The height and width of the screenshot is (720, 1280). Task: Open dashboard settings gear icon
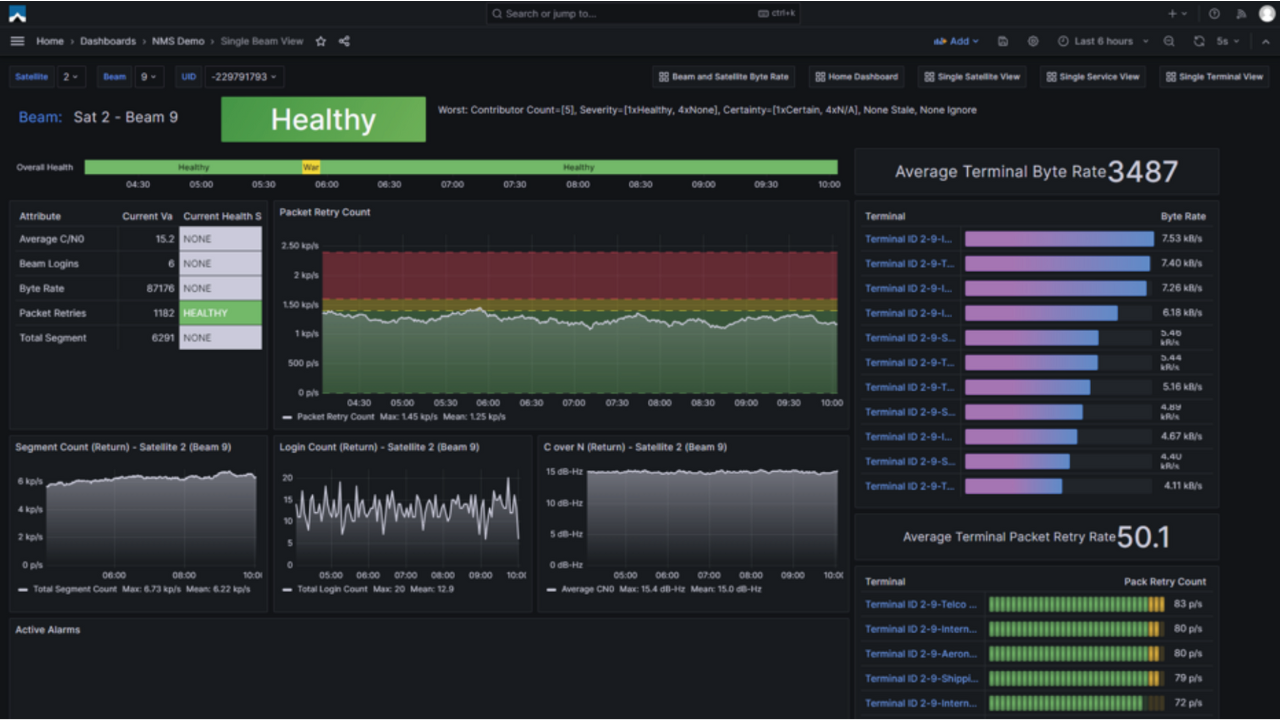[1033, 41]
